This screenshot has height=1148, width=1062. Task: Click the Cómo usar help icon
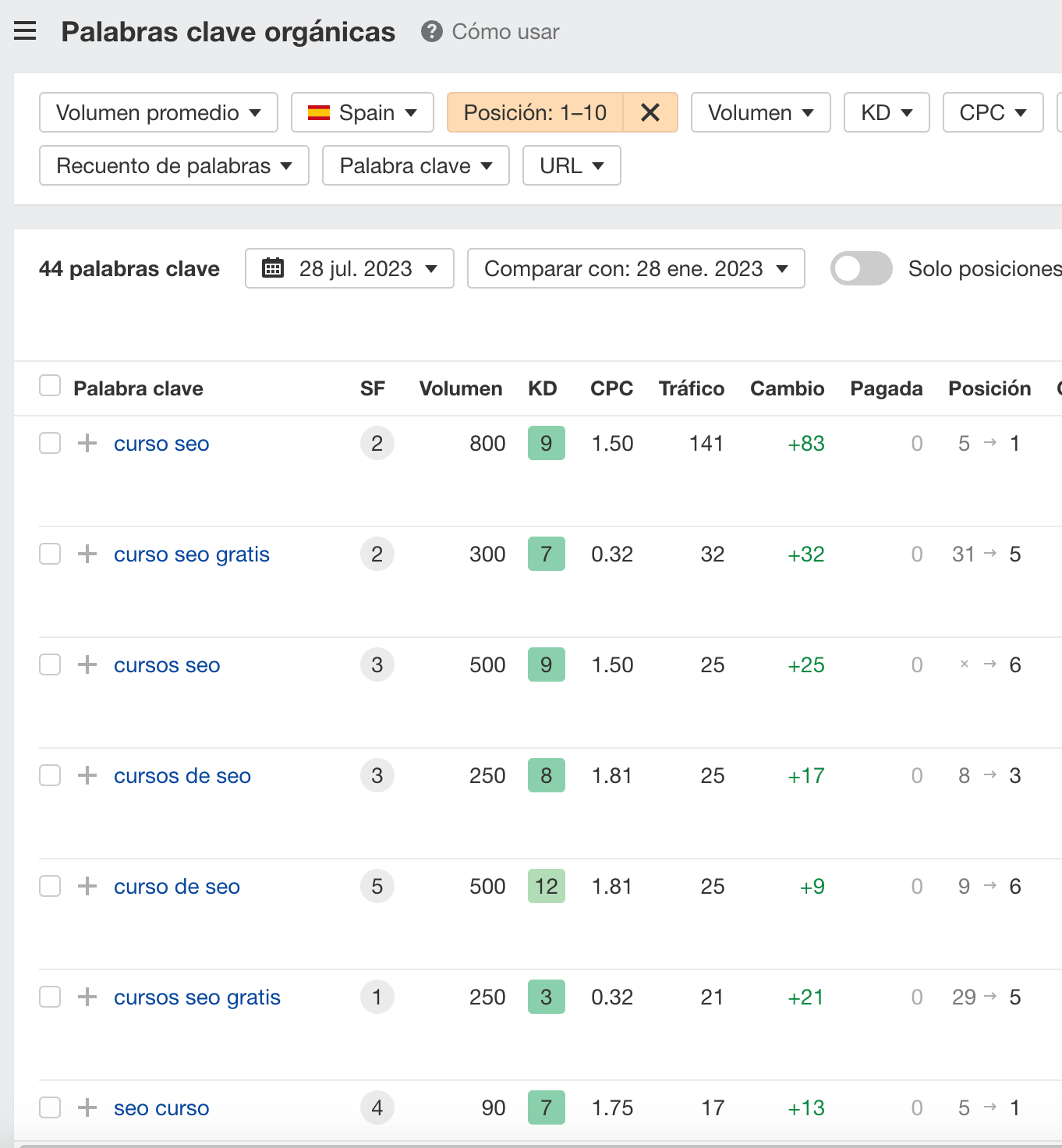(430, 32)
